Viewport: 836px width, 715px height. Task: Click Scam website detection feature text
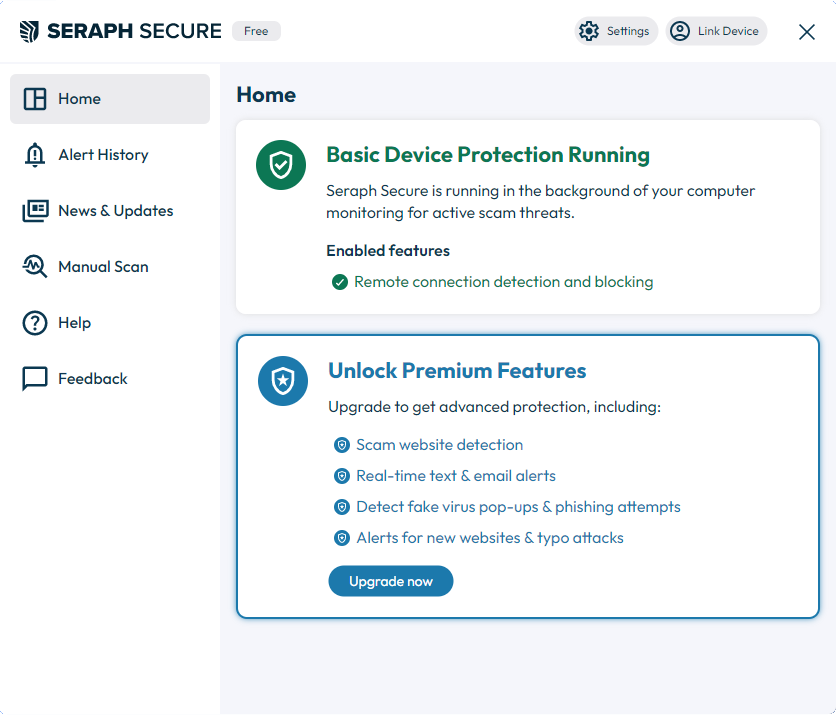tap(439, 445)
